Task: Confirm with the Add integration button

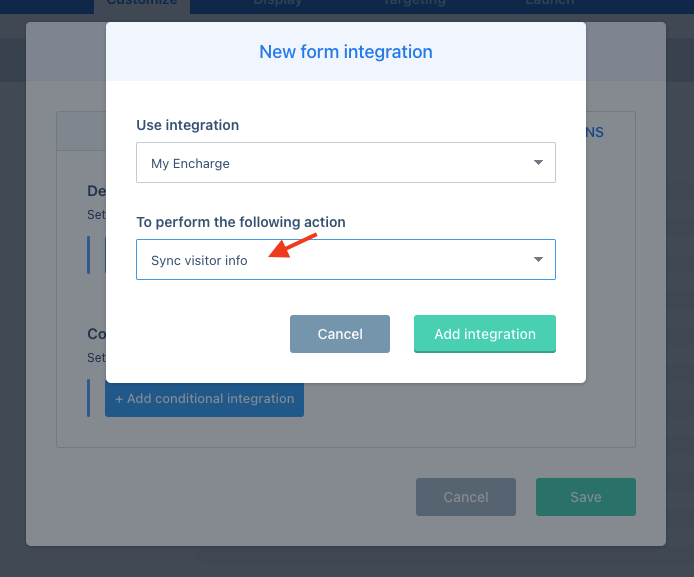Action: 485,334
